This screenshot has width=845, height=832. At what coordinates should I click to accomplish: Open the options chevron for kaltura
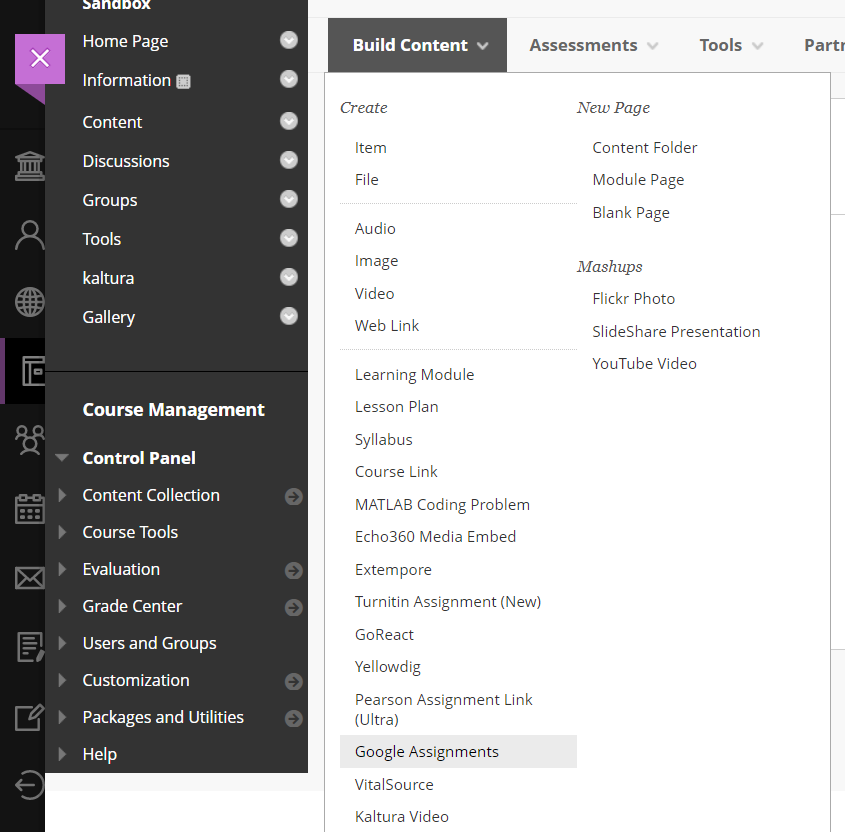[x=289, y=277]
